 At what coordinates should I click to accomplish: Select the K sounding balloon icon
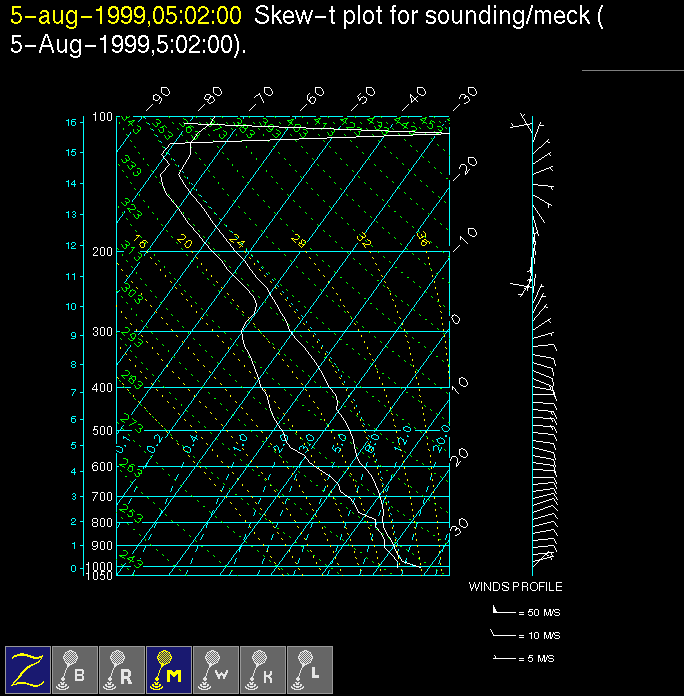262,669
